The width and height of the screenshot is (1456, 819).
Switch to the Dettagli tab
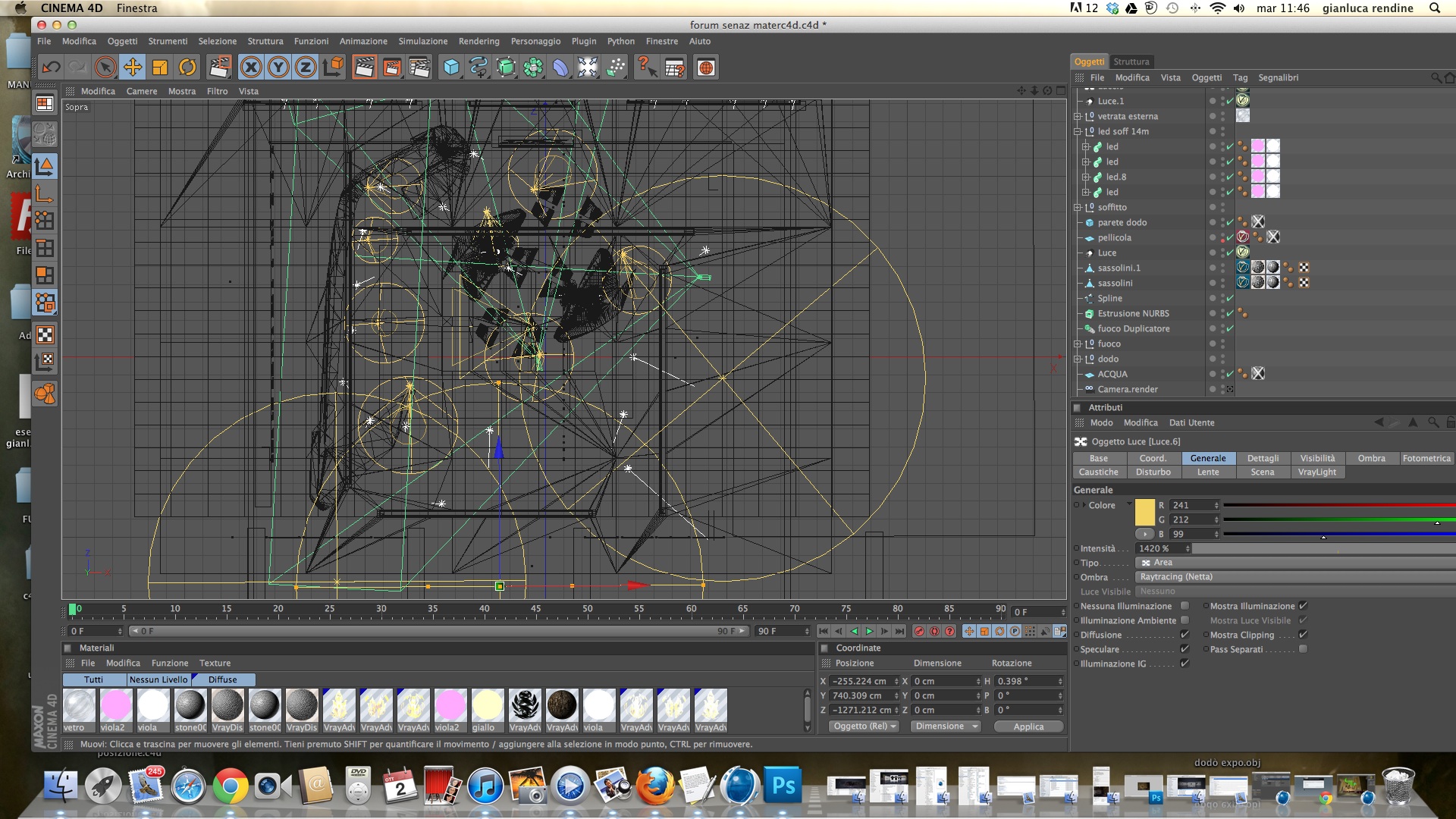click(x=1263, y=458)
